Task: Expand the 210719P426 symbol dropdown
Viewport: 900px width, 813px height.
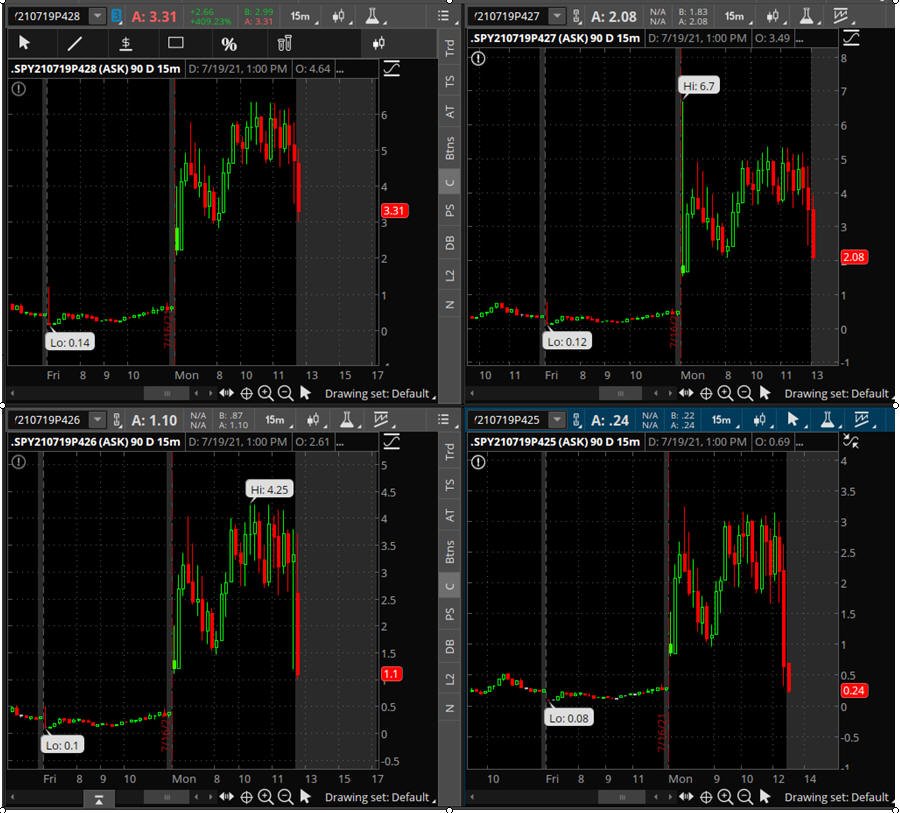Action: 98,420
